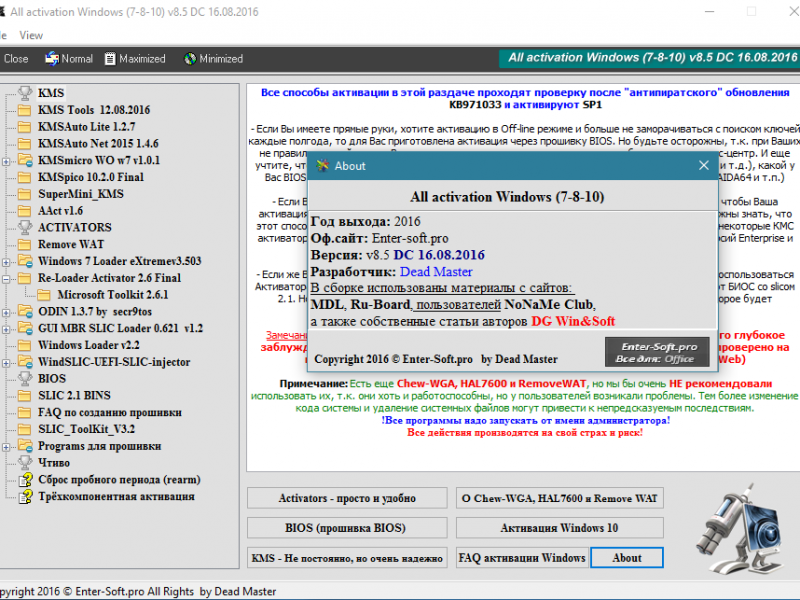Click the 'BIOS (прошивка BIOS)' button
The image size is (800, 600).
pyautogui.click(x=347, y=528)
